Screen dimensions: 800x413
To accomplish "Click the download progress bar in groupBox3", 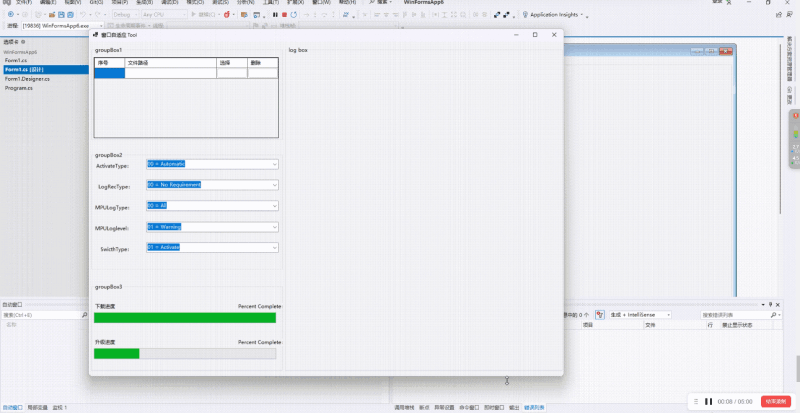I will pos(185,318).
